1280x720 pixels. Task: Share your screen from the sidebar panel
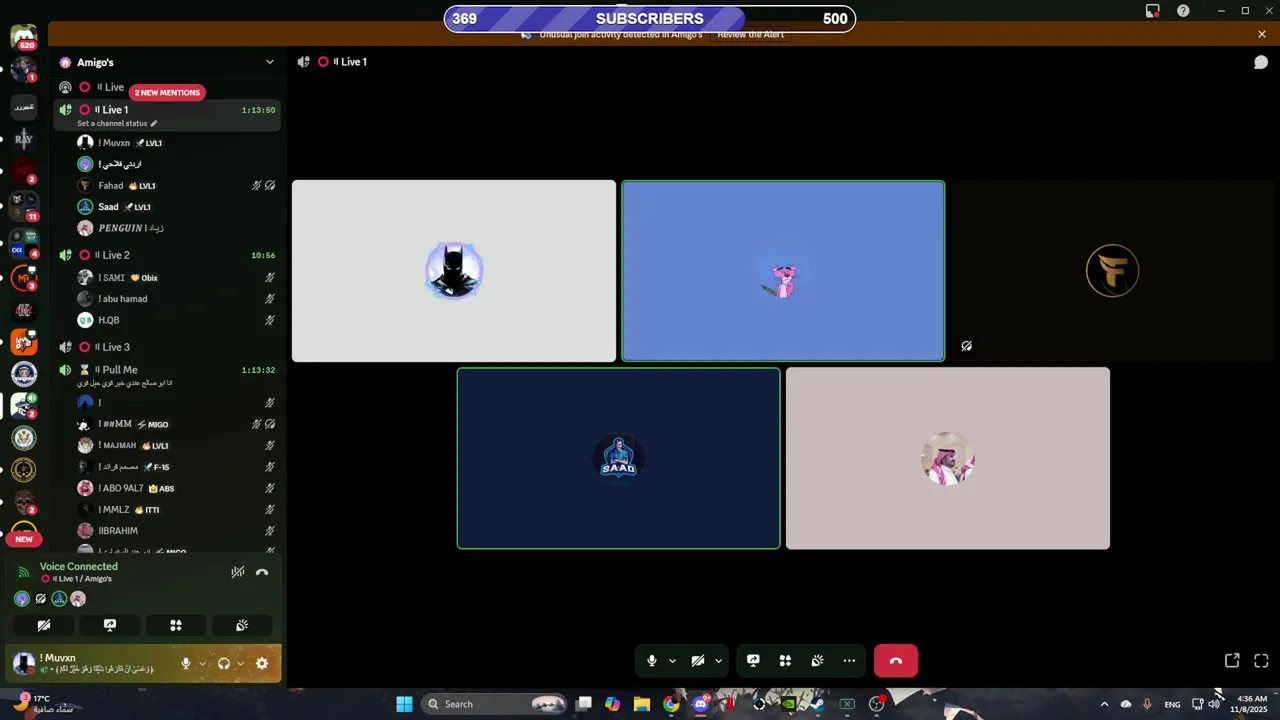click(110, 625)
